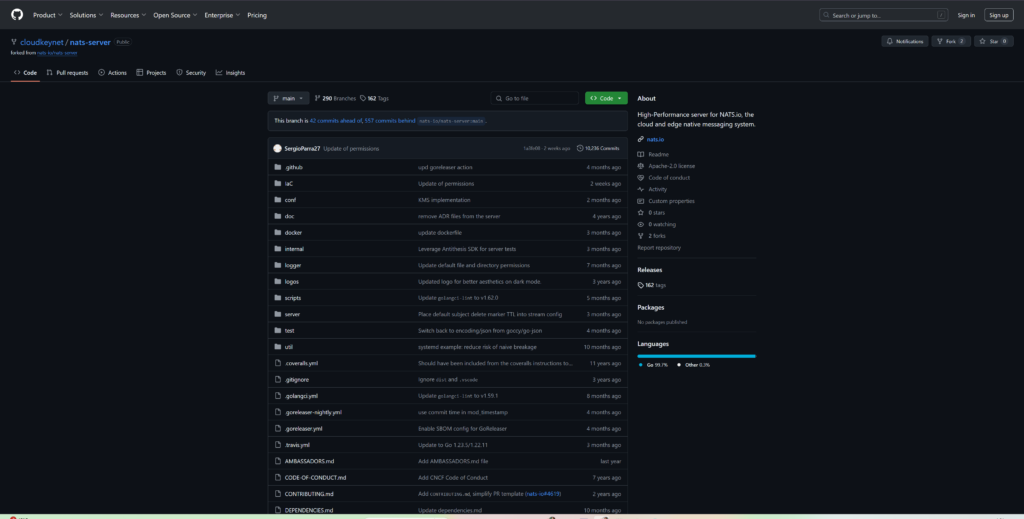This screenshot has height=519, width=1024.
Task: Focus the Search or jump to field
Action: click(x=884, y=15)
